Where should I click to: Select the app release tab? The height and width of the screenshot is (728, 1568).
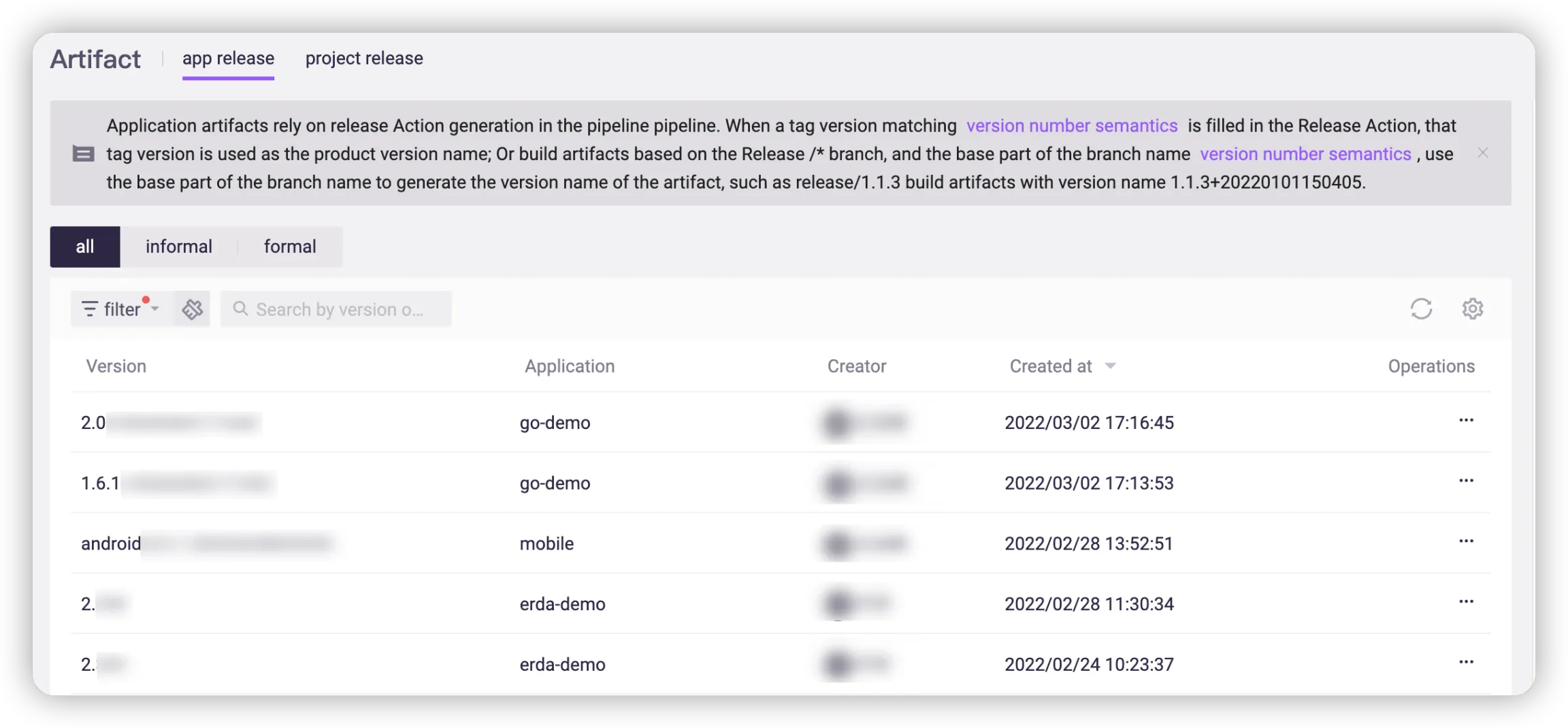[x=228, y=59]
